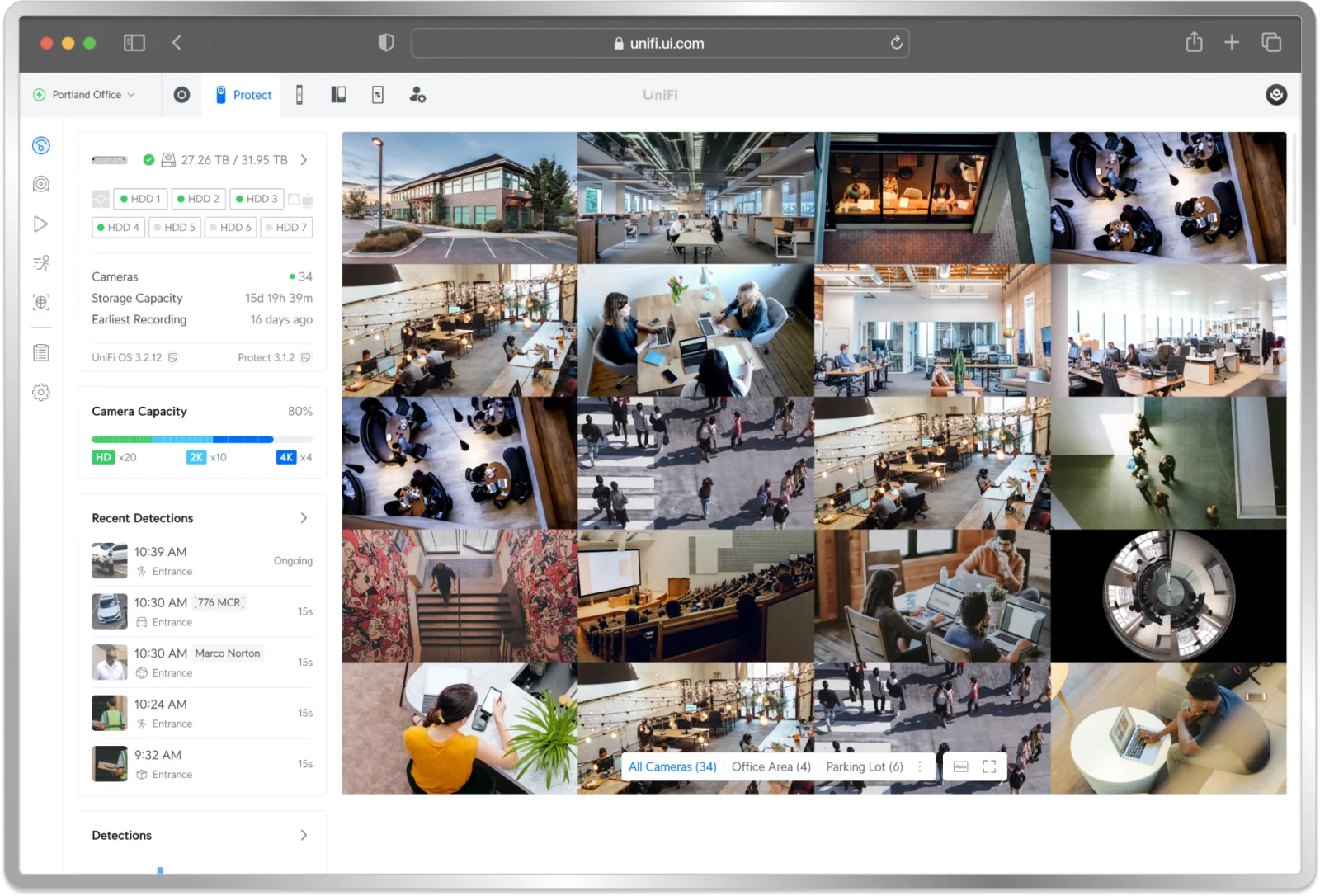Select the HDD 7 drive chip

pos(286,227)
